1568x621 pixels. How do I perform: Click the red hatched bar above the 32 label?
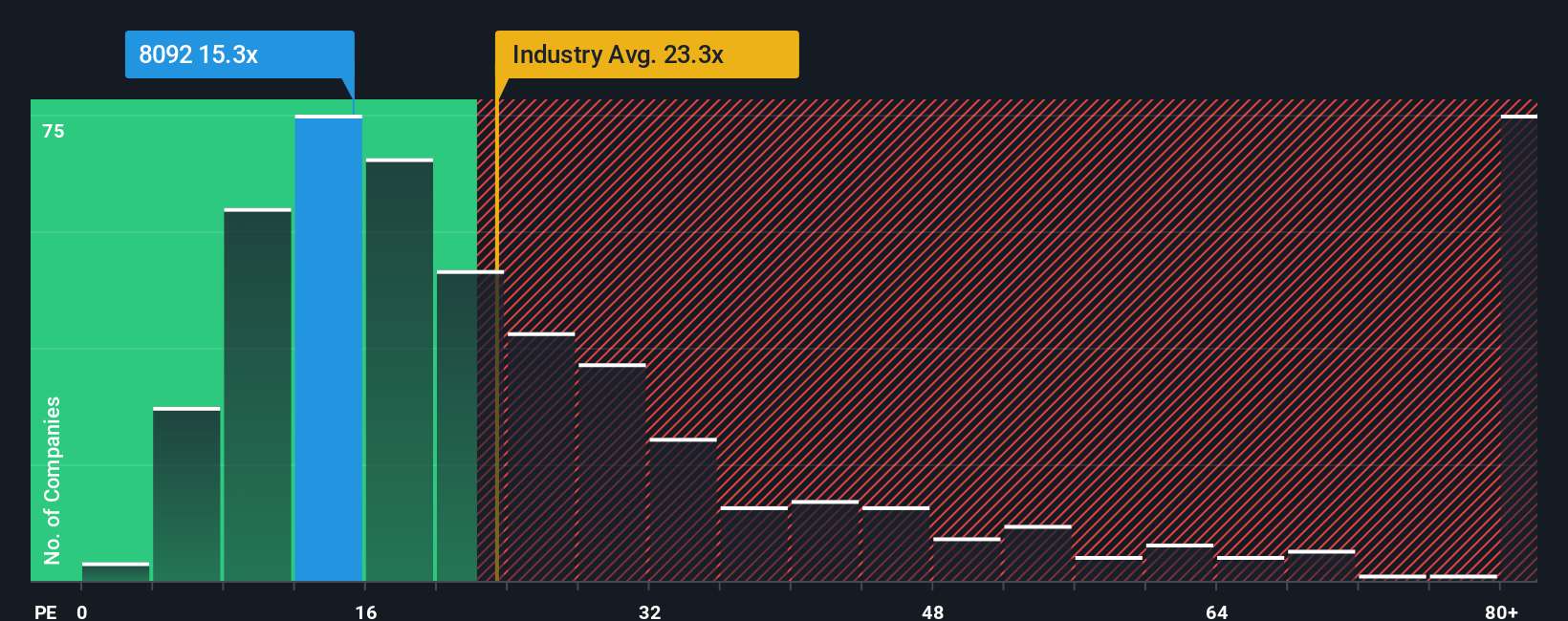(683, 510)
